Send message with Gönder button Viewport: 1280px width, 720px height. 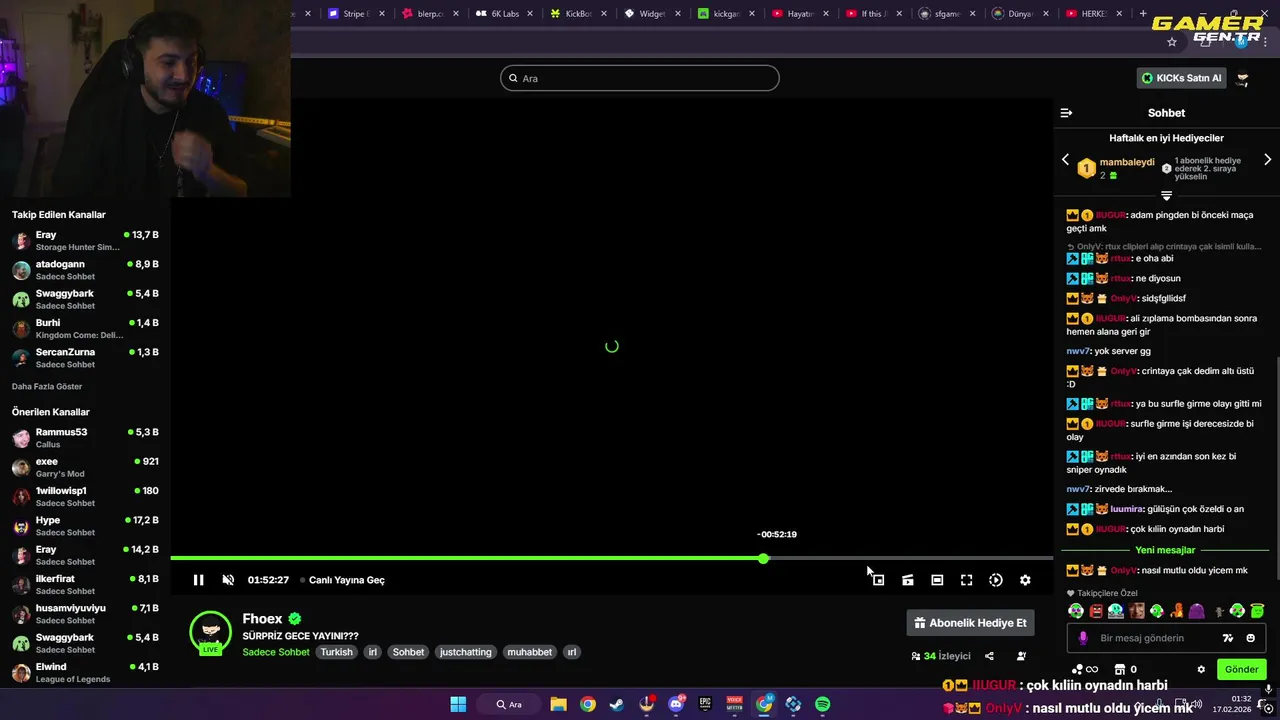(1242, 670)
